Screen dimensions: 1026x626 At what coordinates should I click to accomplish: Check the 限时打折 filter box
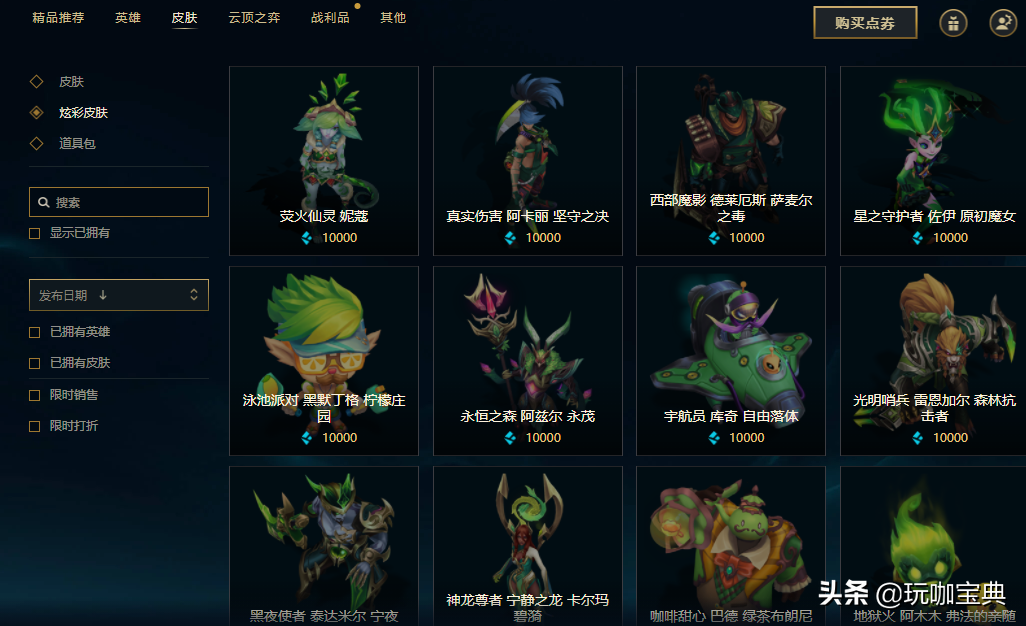[x=35, y=426]
